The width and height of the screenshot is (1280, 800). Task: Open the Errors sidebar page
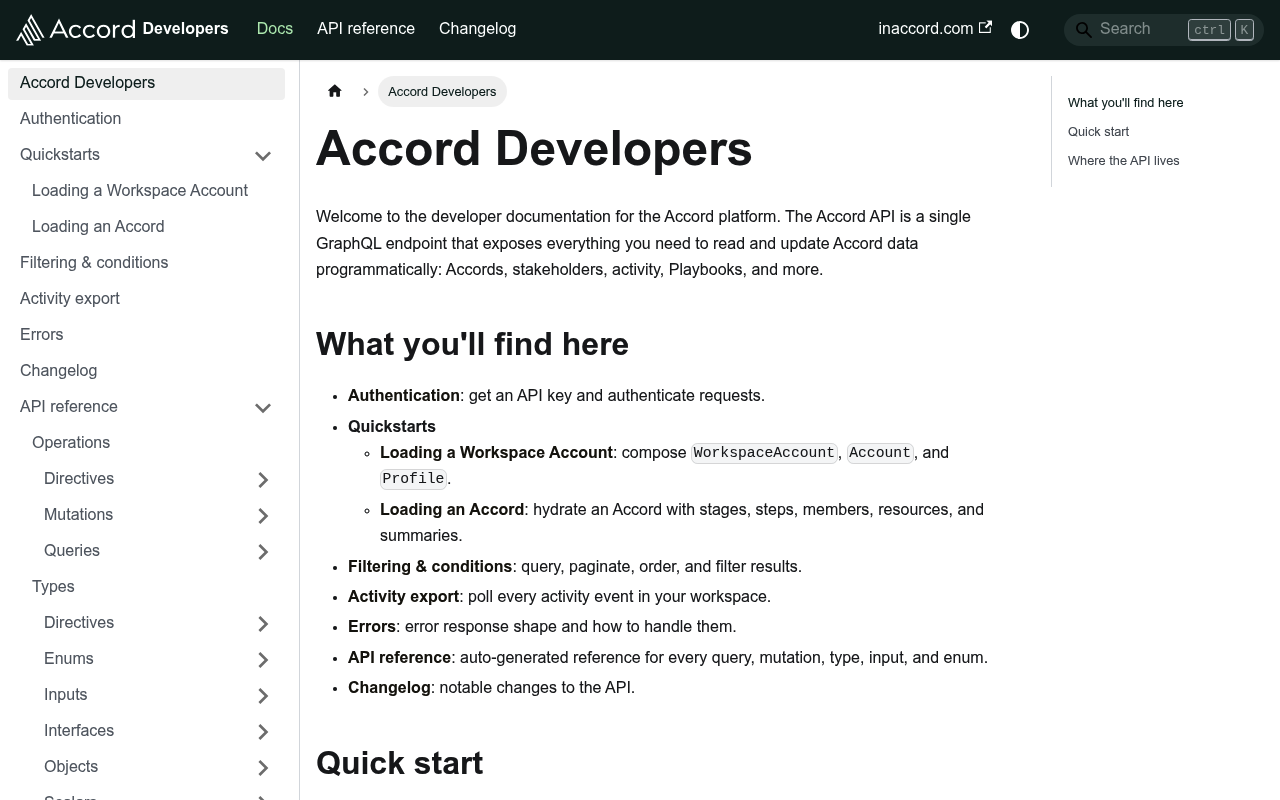[x=146, y=335]
